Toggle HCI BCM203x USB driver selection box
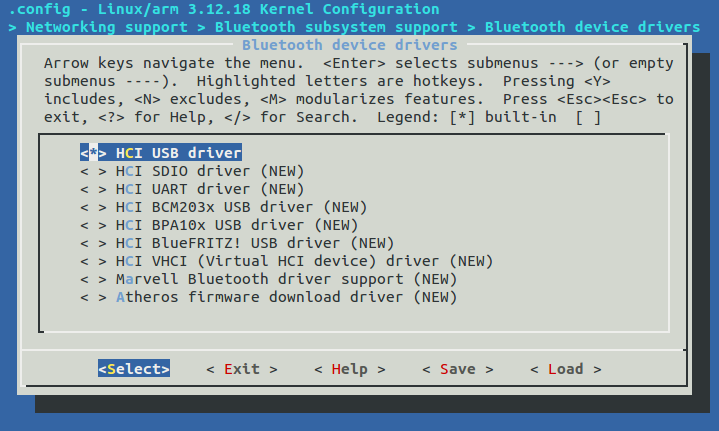Viewport: 719px width, 431px height. [x=94, y=207]
